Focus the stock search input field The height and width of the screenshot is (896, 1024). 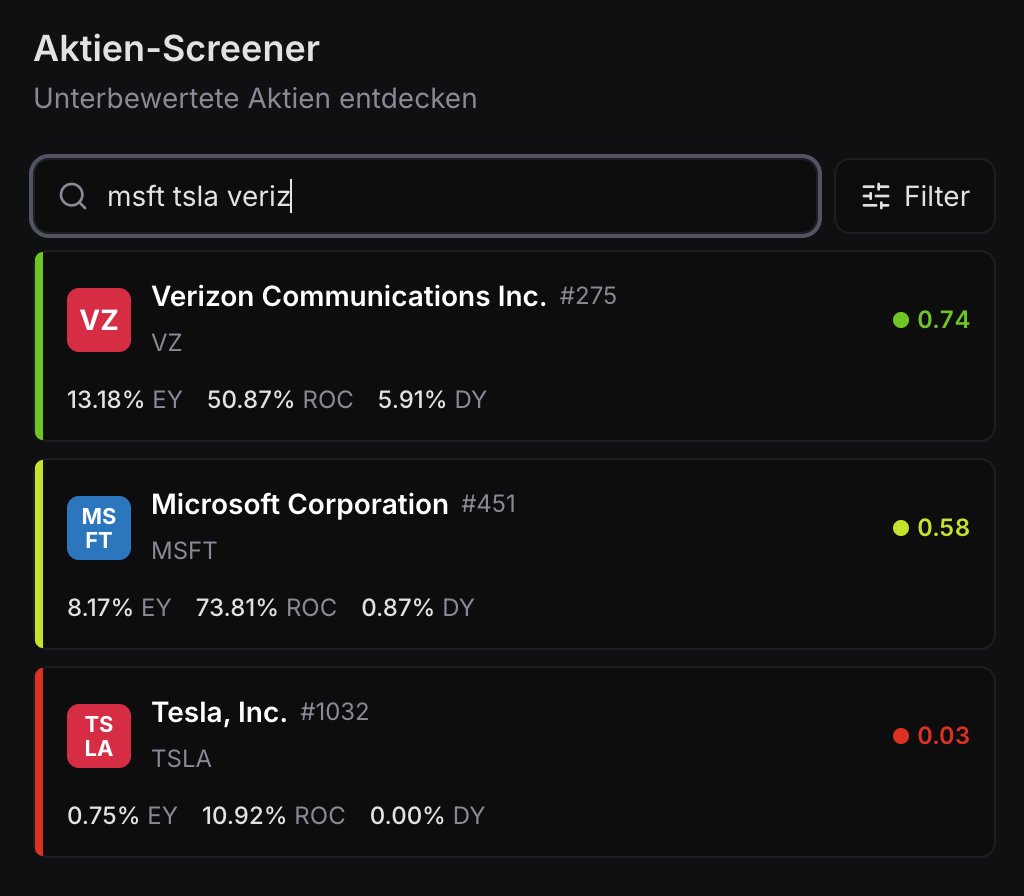click(x=425, y=196)
